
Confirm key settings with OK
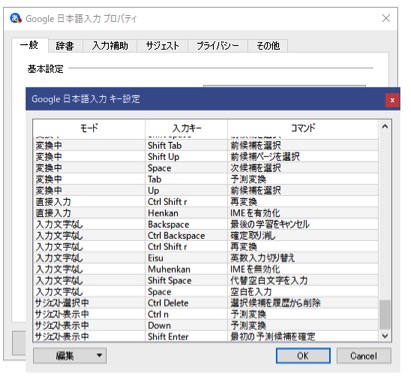point(303,356)
